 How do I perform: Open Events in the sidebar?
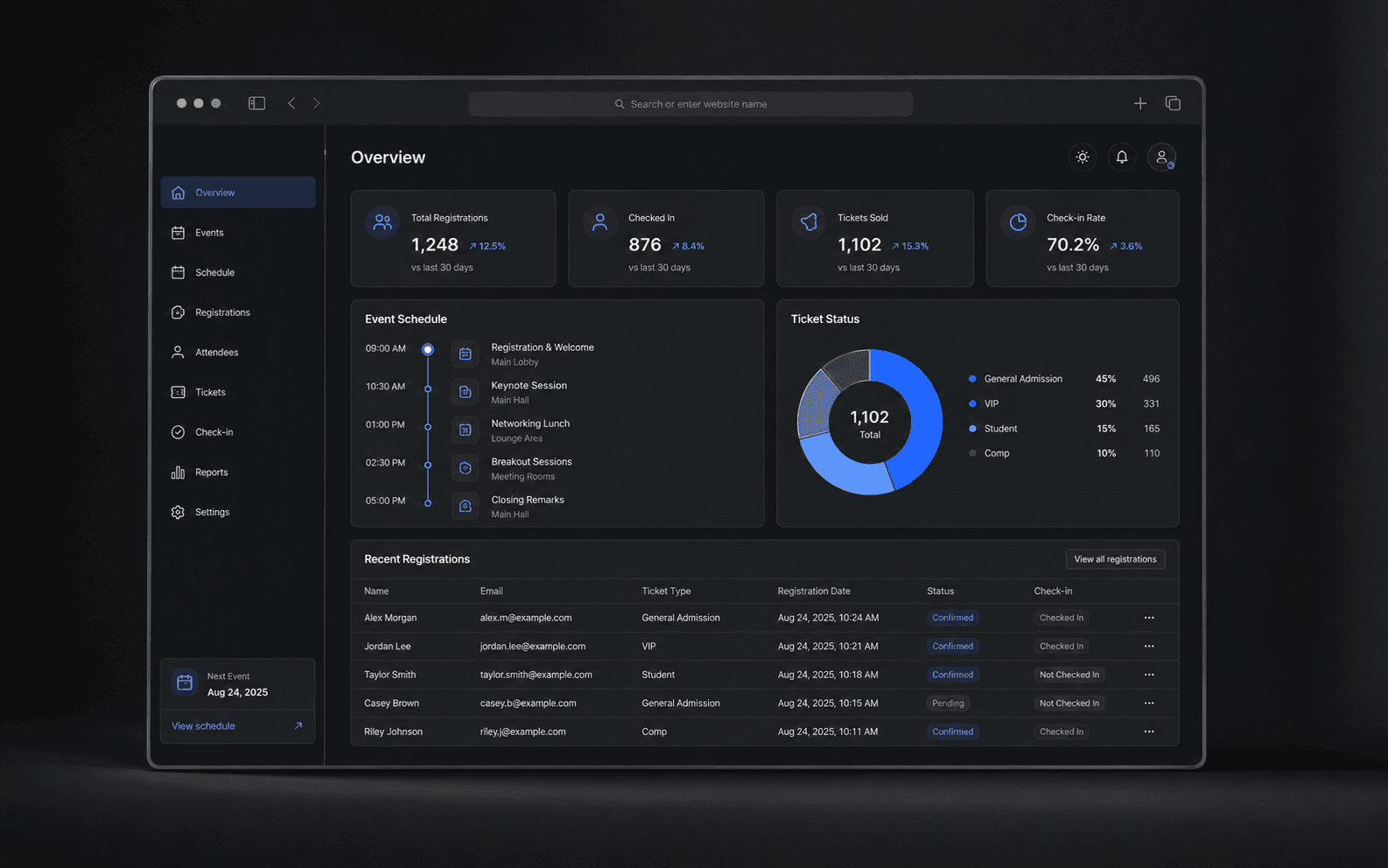[238, 233]
